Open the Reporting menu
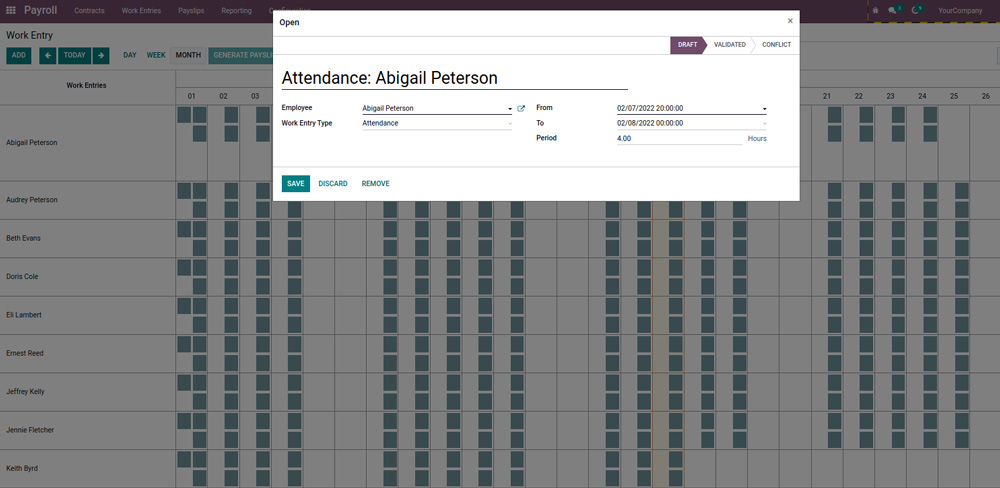1000x488 pixels. pos(236,10)
